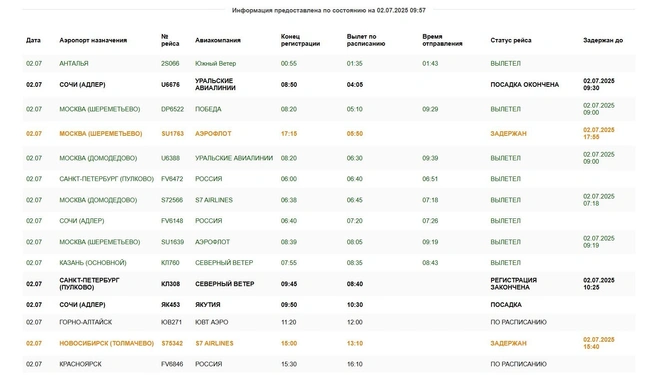Select flight number 'U6388'
656x375 pixels.
click(x=170, y=158)
